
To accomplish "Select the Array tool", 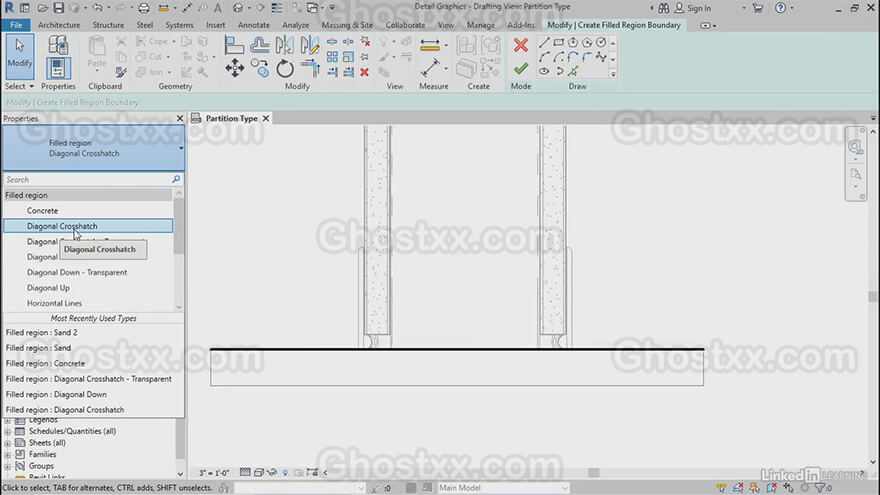I will click(x=332, y=57).
